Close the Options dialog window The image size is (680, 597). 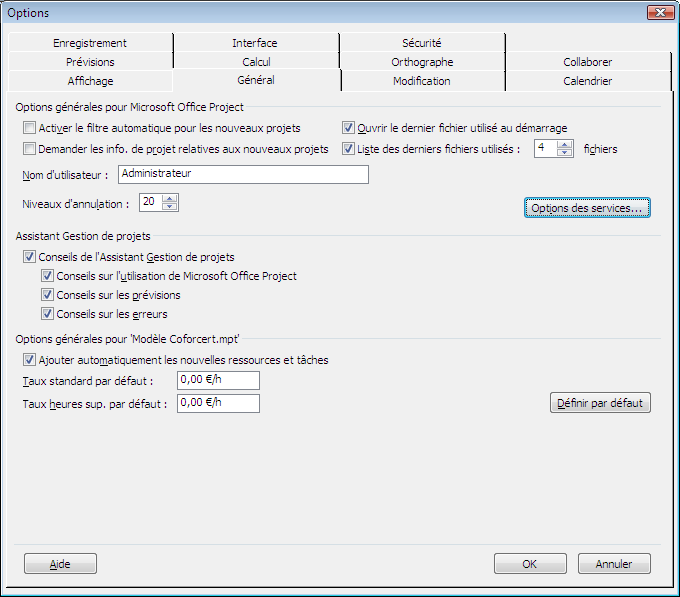coord(659,13)
